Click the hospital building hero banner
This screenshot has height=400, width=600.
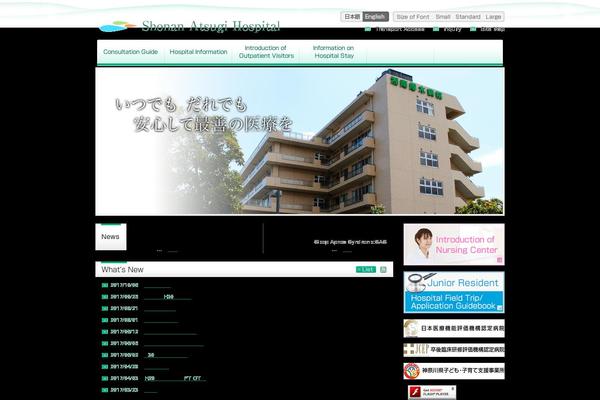click(300, 141)
